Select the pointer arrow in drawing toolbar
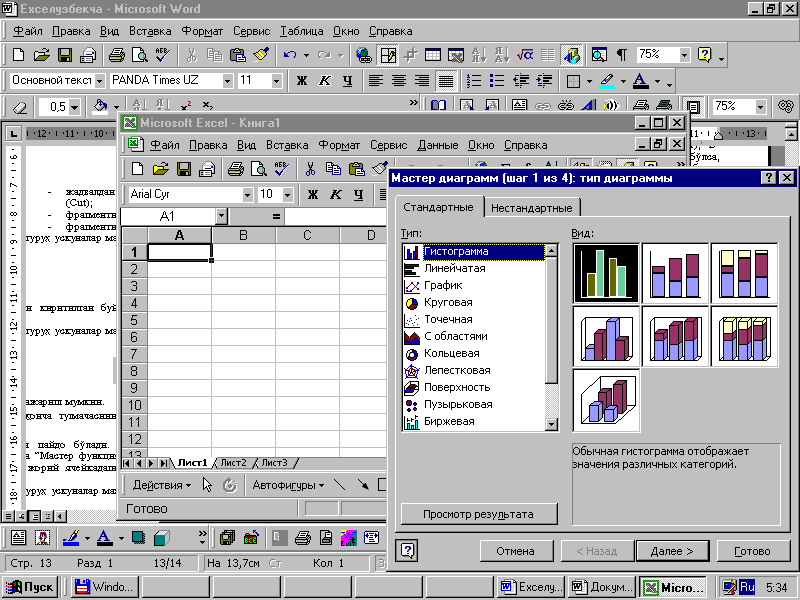Viewport: 800px width, 600px height. [207, 485]
